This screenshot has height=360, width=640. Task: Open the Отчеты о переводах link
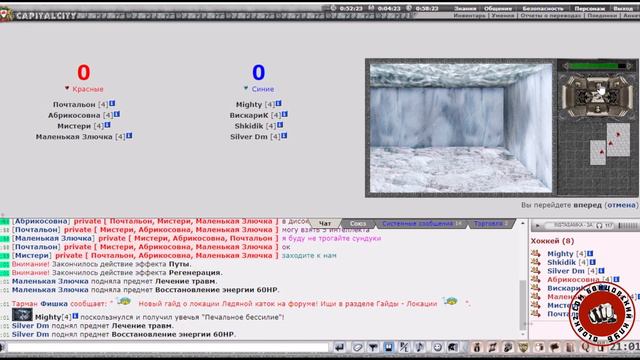(551, 16)
